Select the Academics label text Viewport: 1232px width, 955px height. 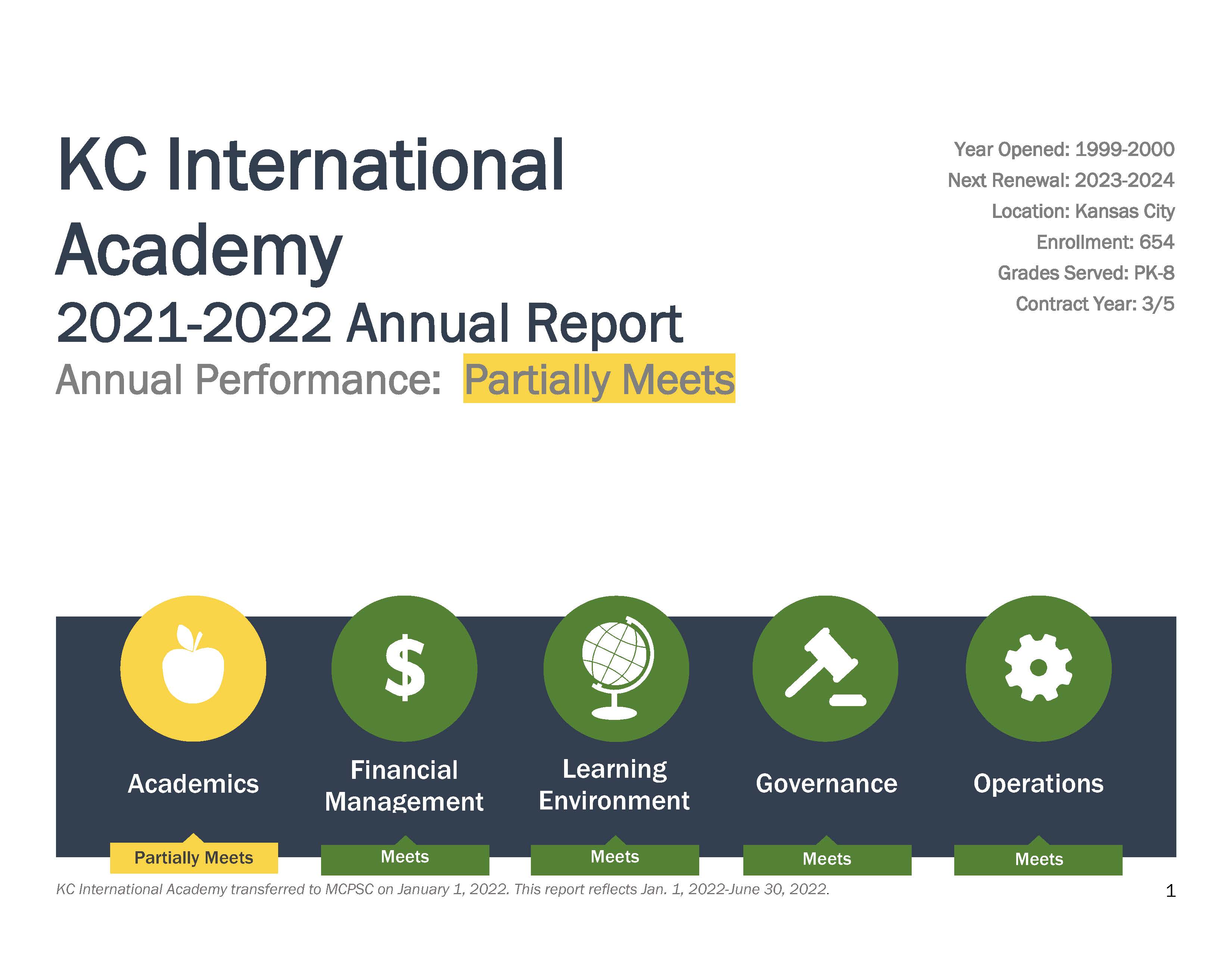pos(193,784)
